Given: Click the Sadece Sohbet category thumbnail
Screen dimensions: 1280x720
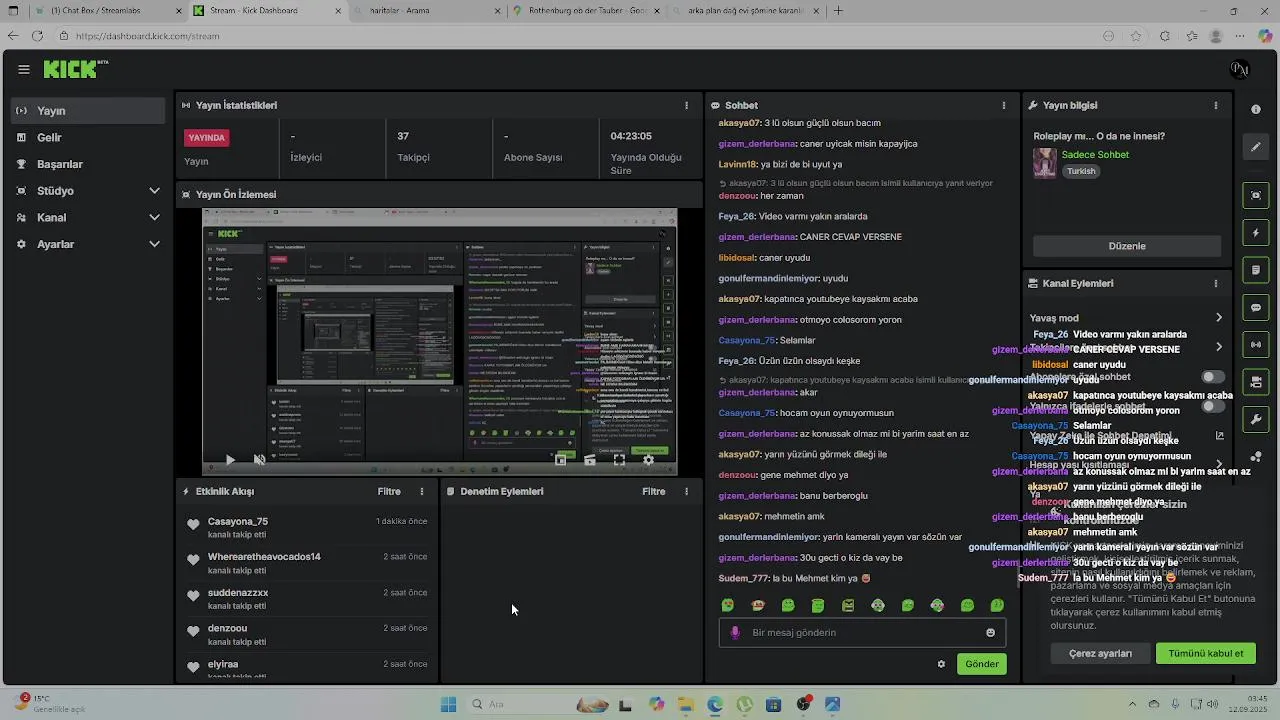Looking at the screenshot, I should point(1044,163).
